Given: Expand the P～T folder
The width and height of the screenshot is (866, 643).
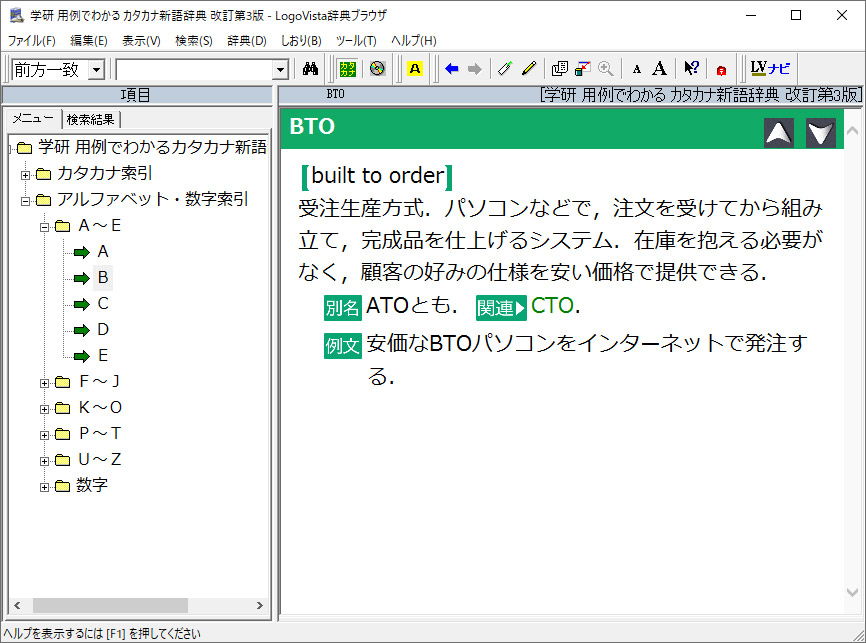Looking at the screenshot, I should pos(44,435).
